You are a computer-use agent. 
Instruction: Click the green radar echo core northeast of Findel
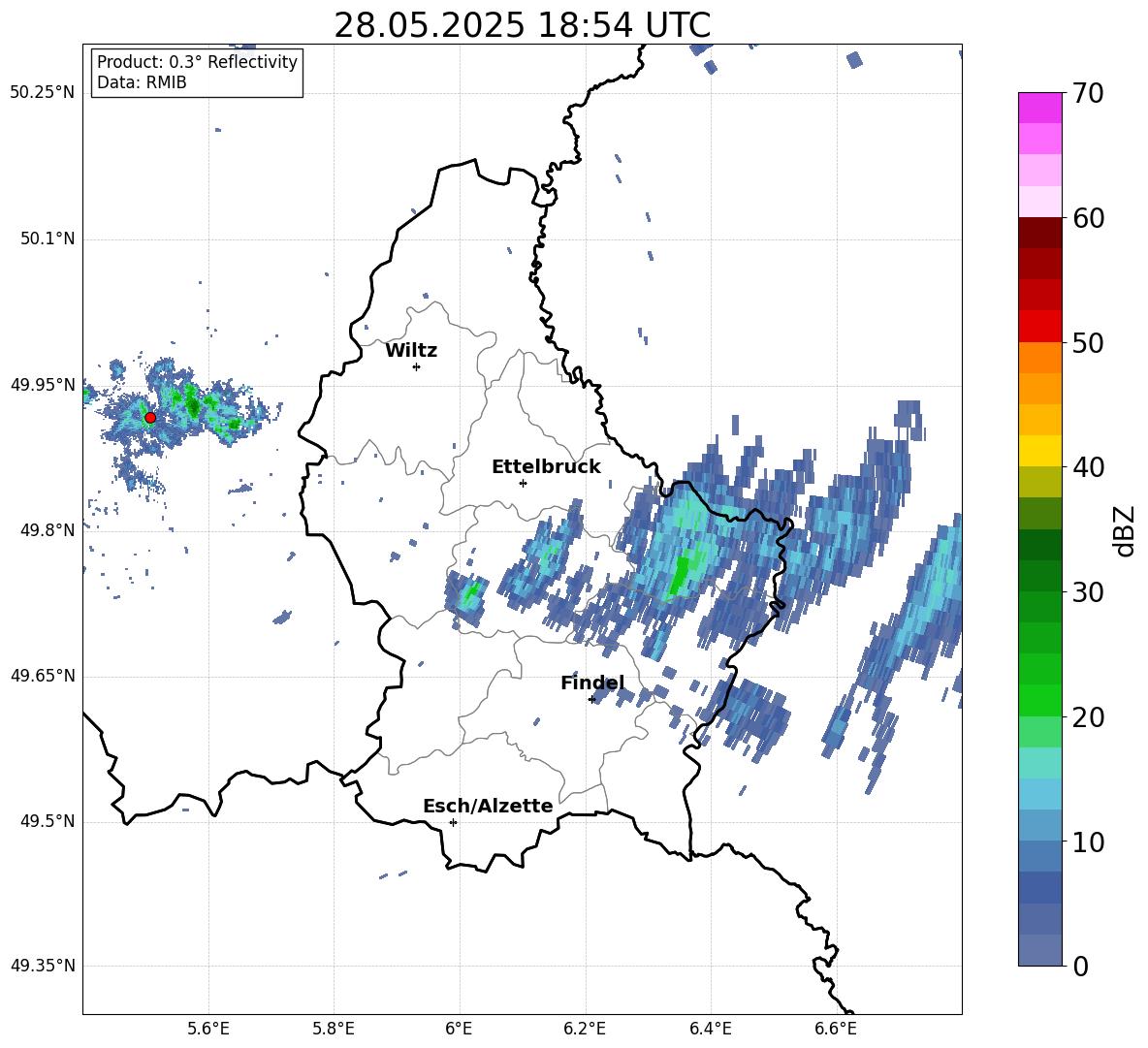(680, 576)
